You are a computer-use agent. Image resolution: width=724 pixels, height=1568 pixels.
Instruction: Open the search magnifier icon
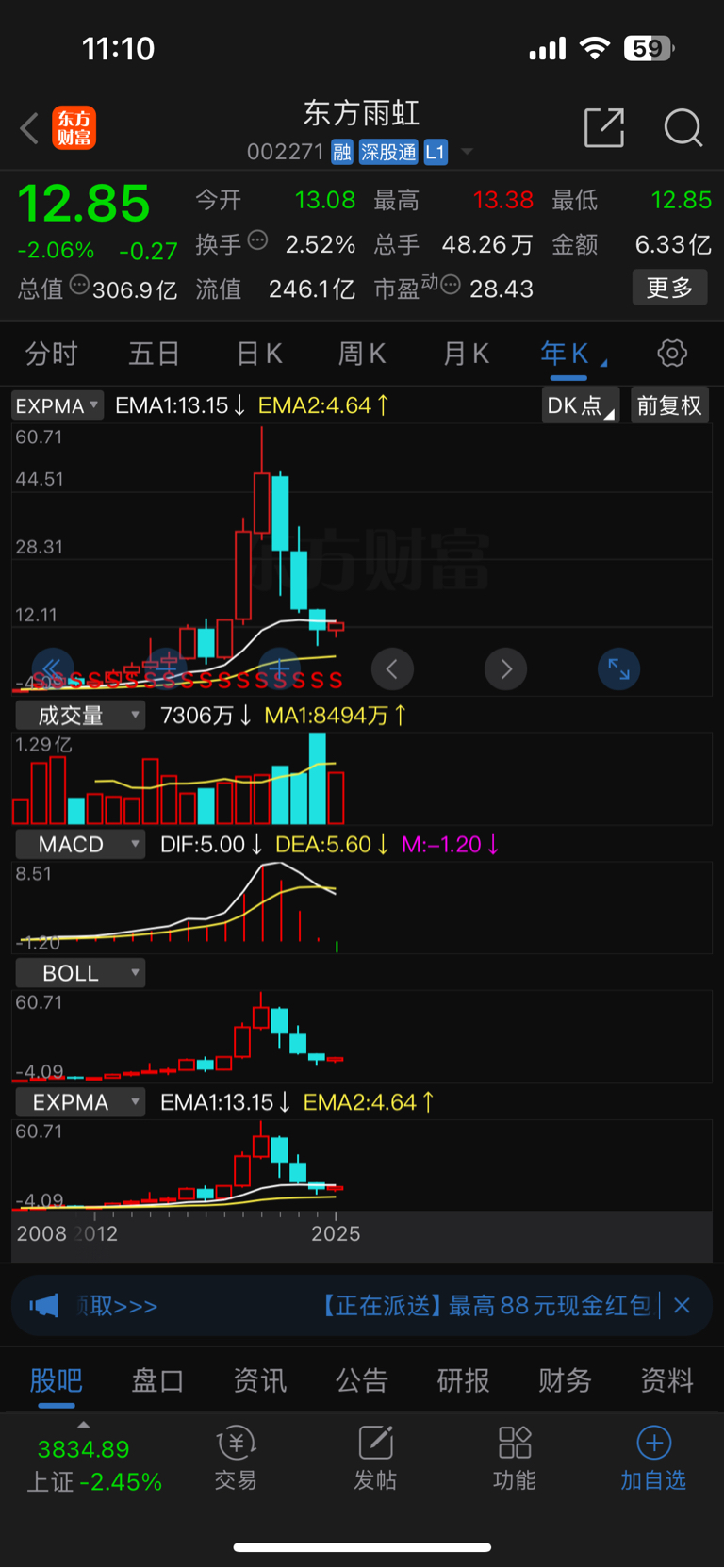pos(683,127)
